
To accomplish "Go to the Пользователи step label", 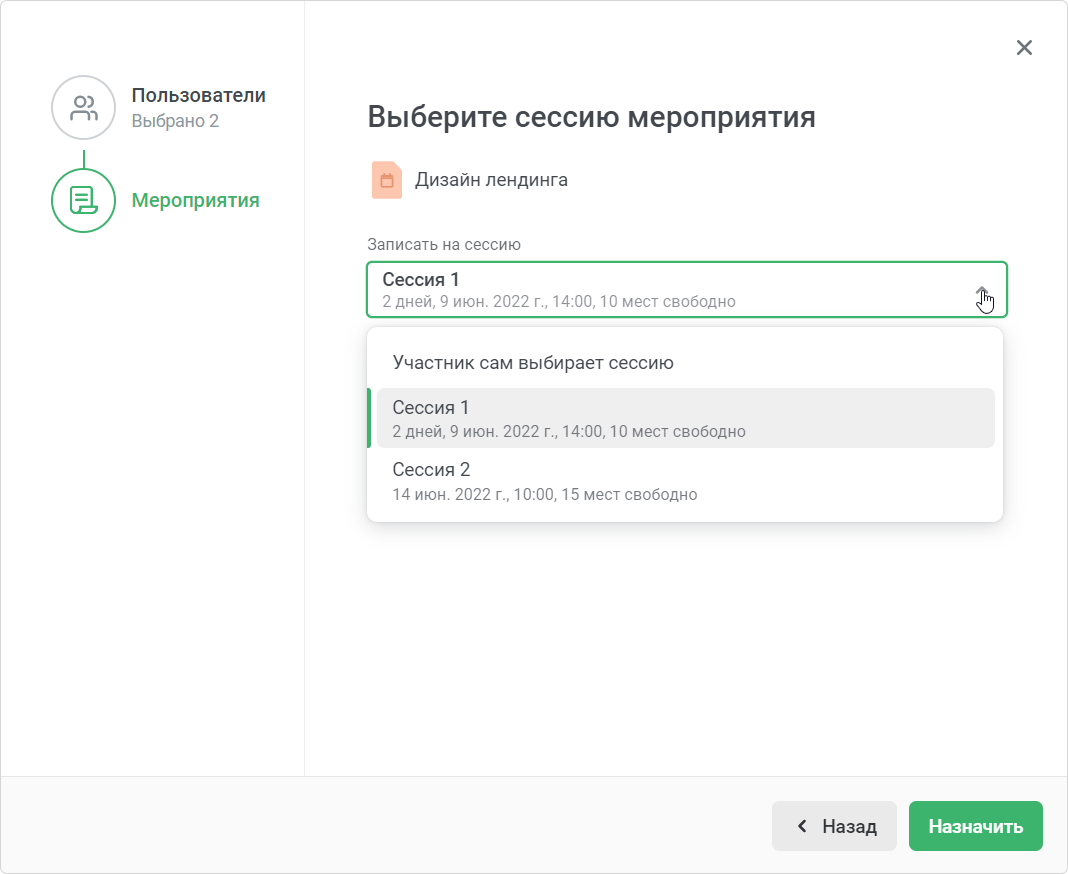I will (x=198, y=95).
